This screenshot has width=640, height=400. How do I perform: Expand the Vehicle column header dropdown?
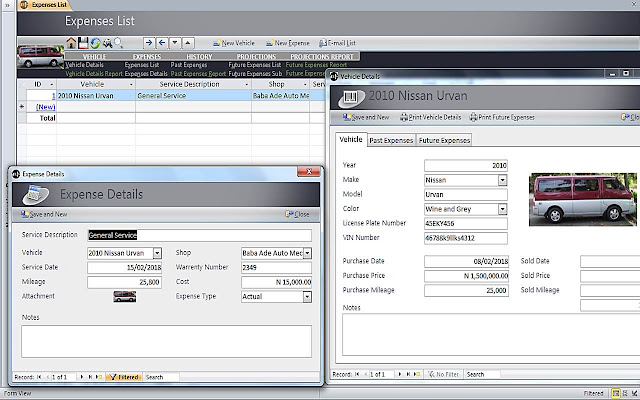131,84
